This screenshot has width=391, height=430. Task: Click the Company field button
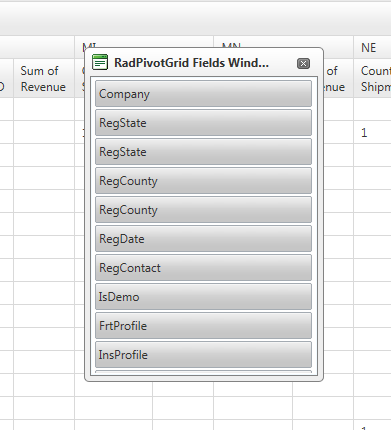coord(203,94)
